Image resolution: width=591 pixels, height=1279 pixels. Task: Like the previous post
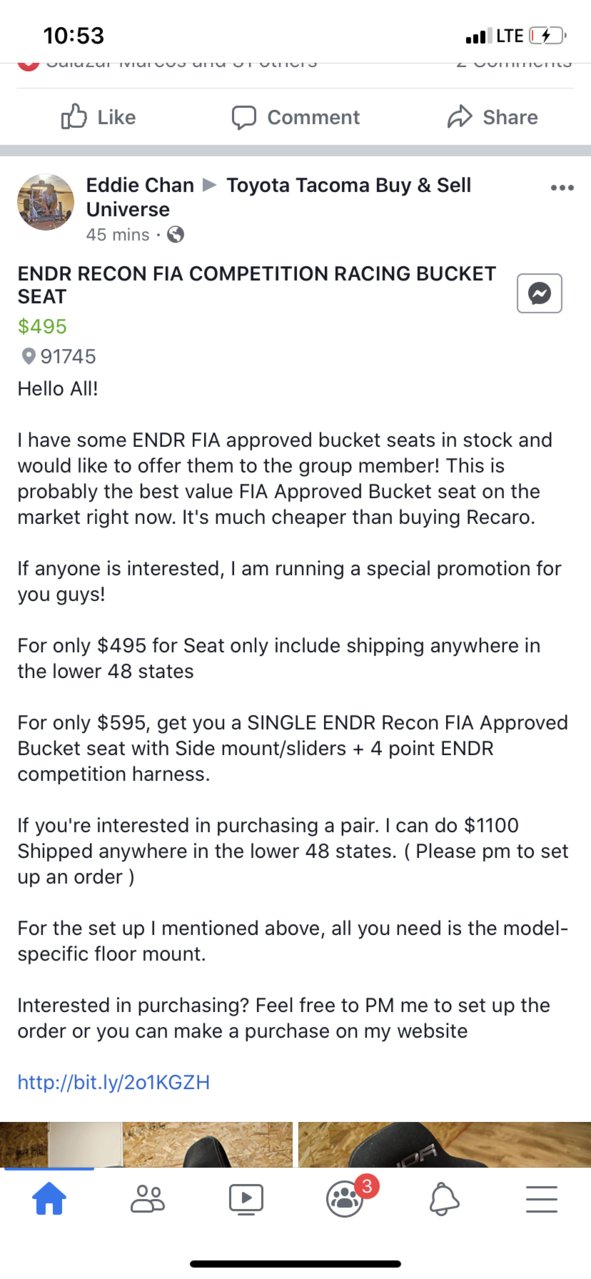click(x=98, y=117)
